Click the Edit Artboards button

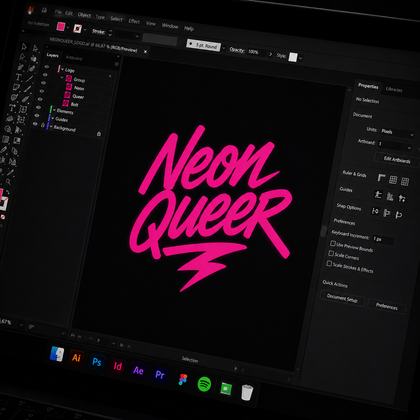point(397,160)
